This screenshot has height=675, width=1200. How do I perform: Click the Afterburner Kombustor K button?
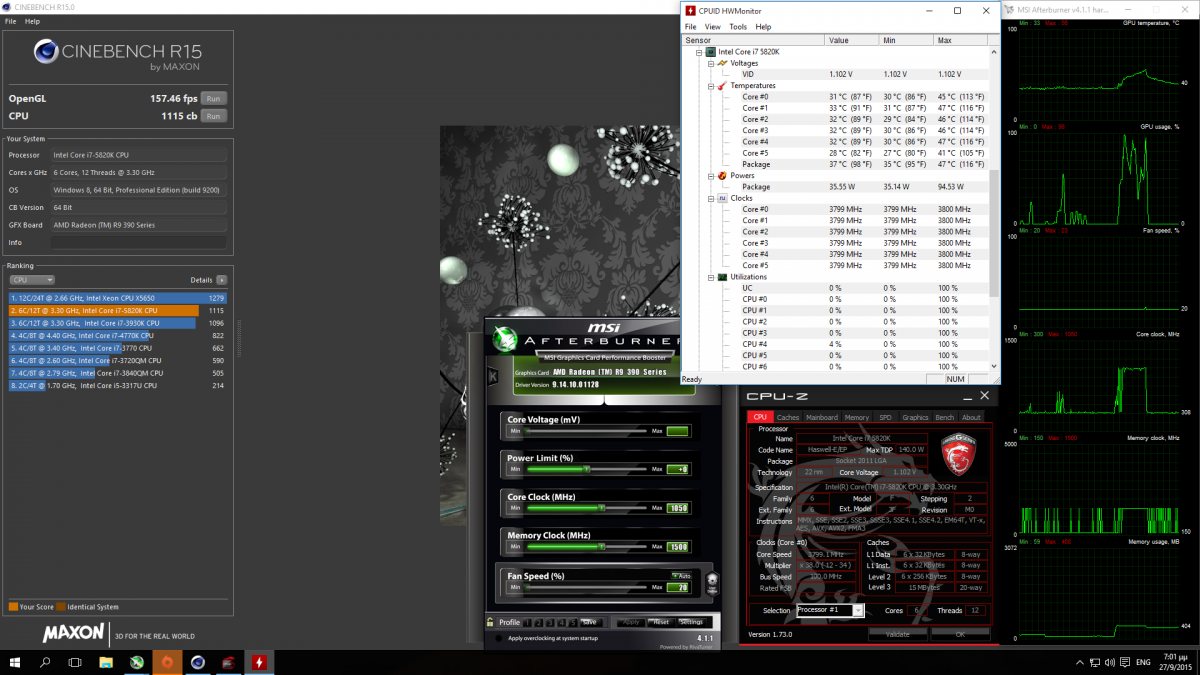pyautogui.click(x=491, y=374)
